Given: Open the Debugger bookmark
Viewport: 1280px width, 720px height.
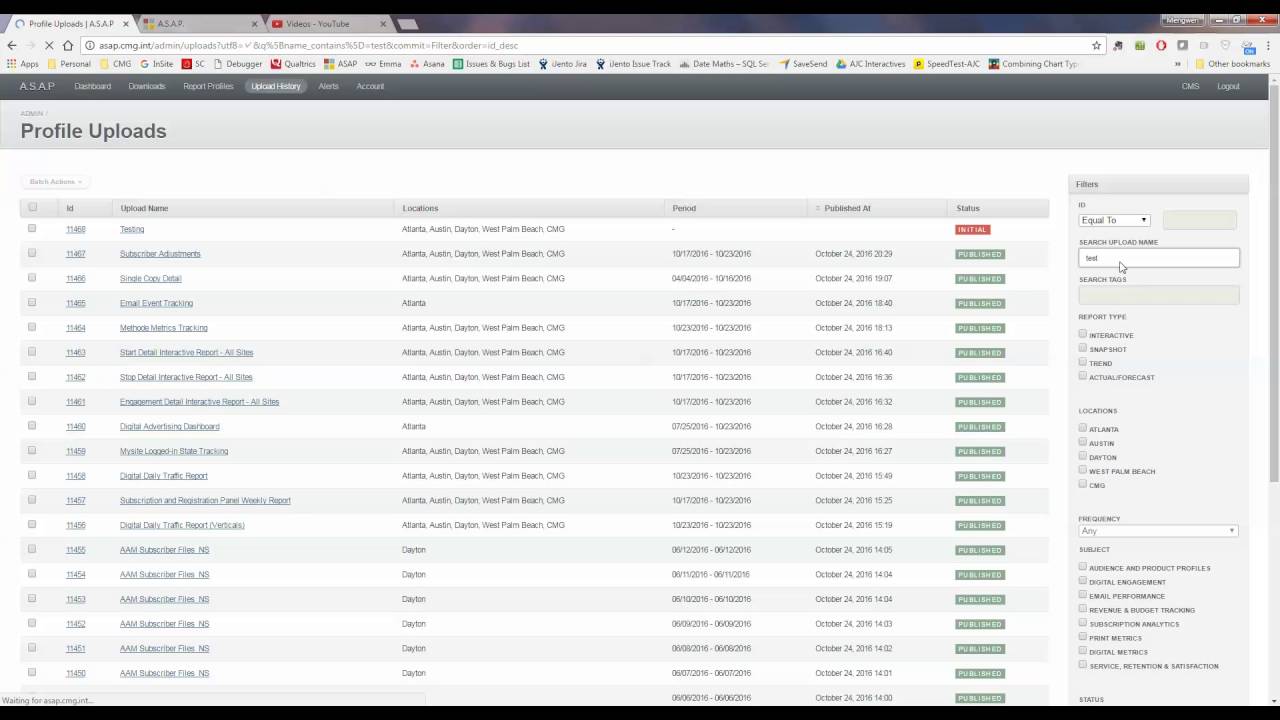Looking at the screenshot, I should click(x=237, y=64).
